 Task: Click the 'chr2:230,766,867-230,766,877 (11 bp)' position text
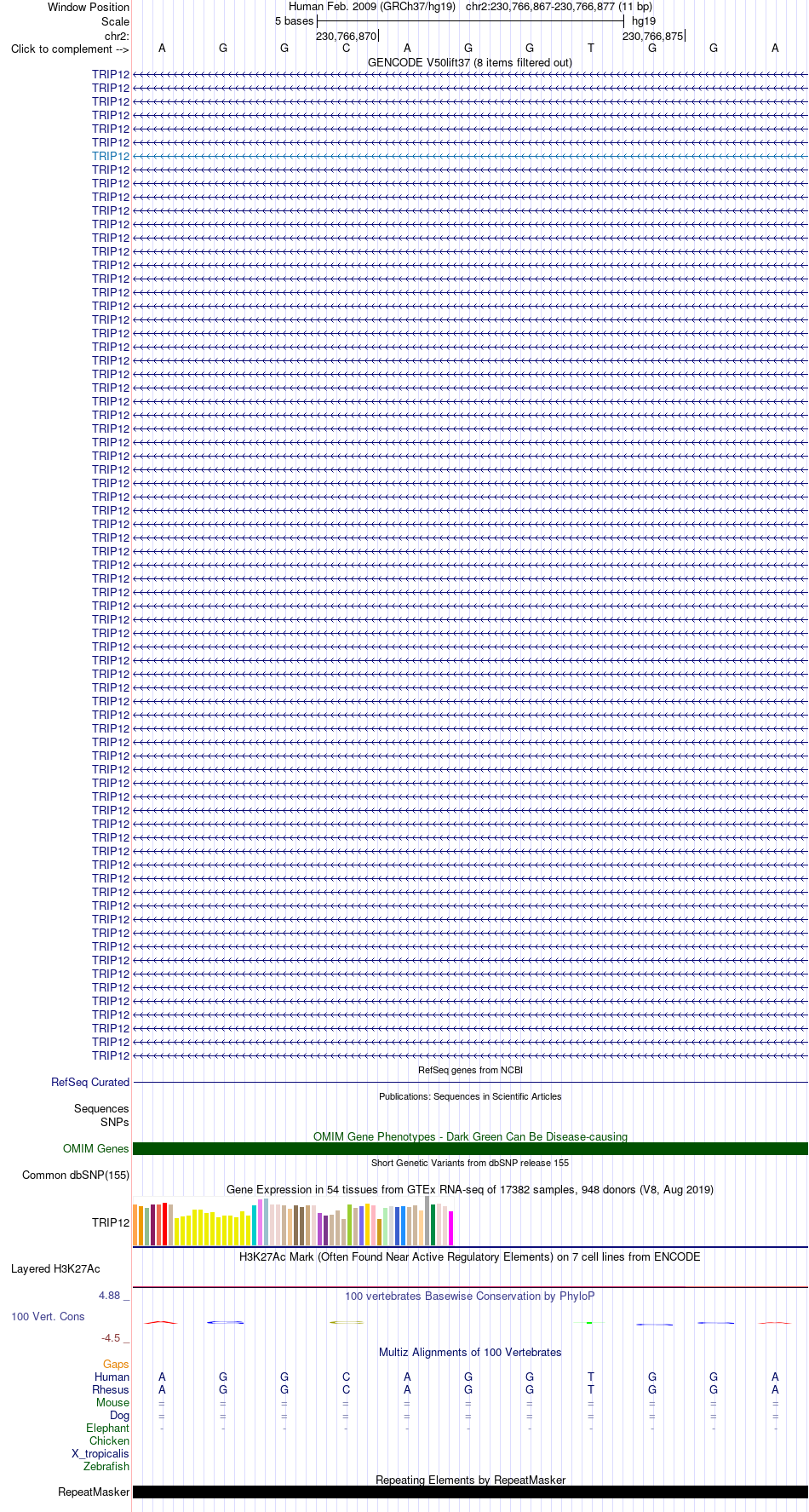click(x=559, y=7)
